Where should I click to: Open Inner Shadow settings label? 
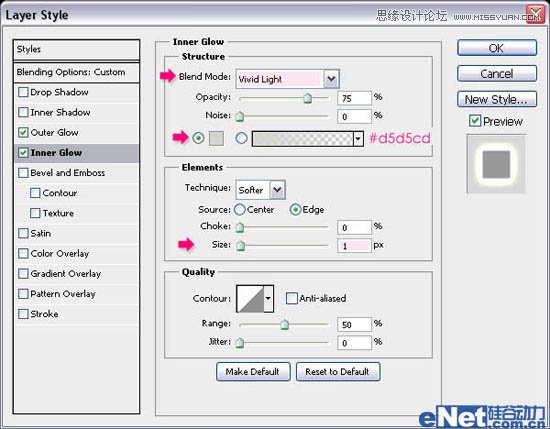tap(60, 112)
